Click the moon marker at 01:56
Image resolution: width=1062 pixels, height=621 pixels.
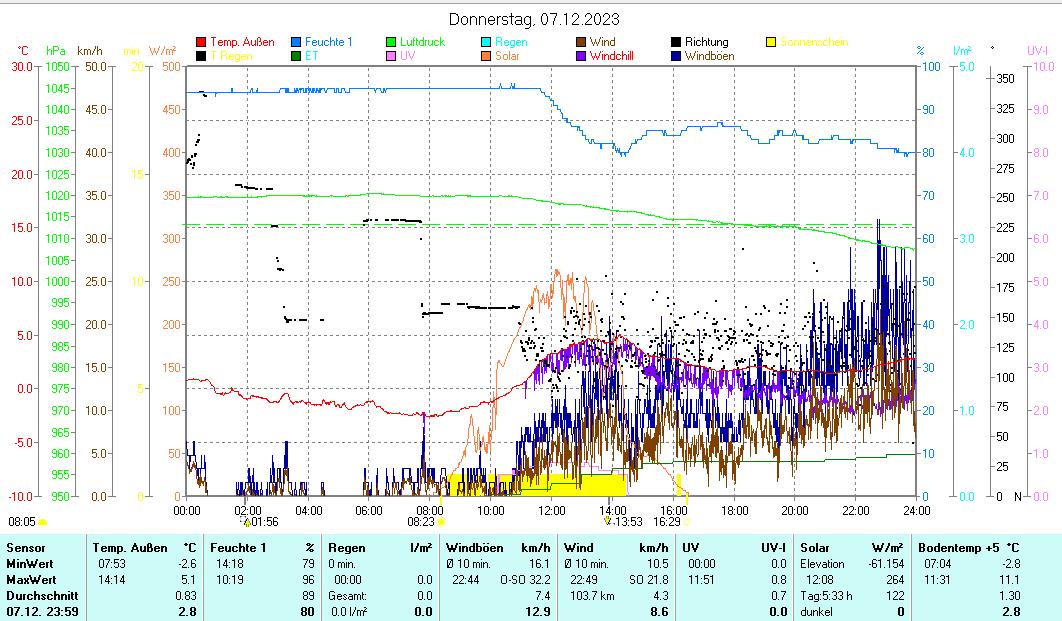pyautogui.click(x=247, y=522)
